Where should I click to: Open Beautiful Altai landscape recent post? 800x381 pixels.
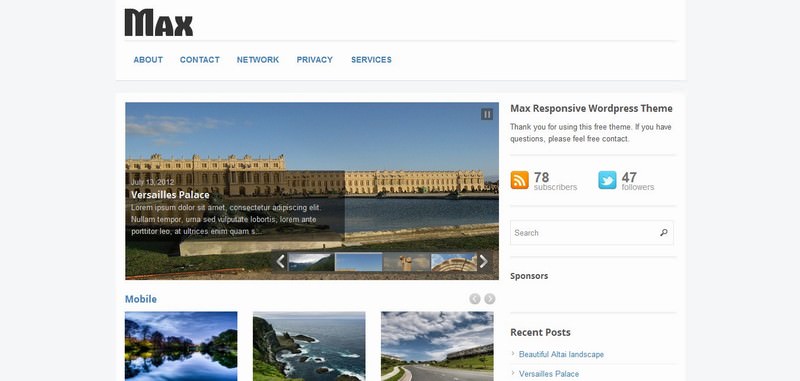pyautogui.click(x=561, y=354)
